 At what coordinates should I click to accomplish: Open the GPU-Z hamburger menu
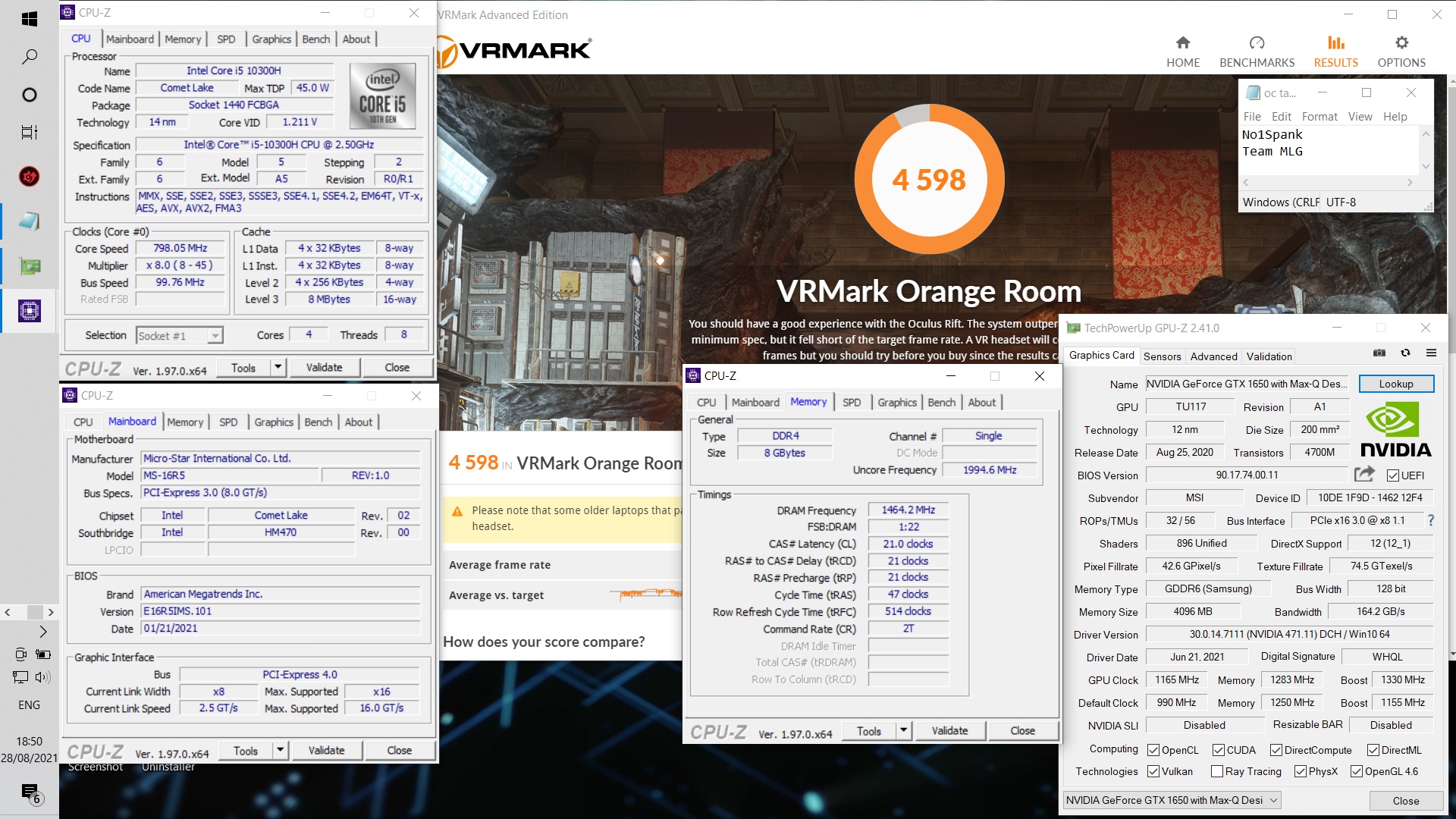pyautogui.click(x=1431, y=353)
